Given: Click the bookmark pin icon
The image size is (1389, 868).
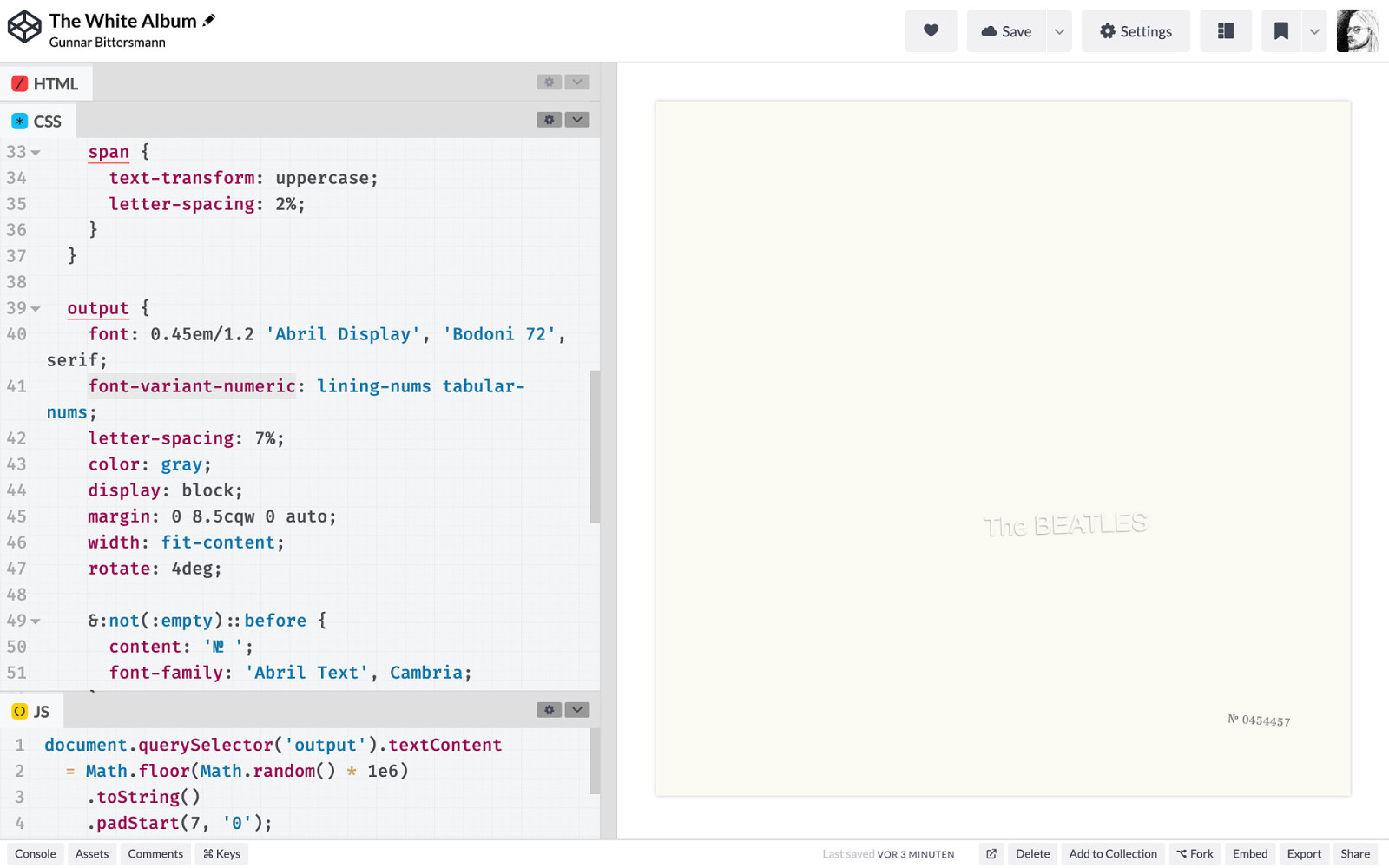Looking at the screenshot, I should (1280, 31).
